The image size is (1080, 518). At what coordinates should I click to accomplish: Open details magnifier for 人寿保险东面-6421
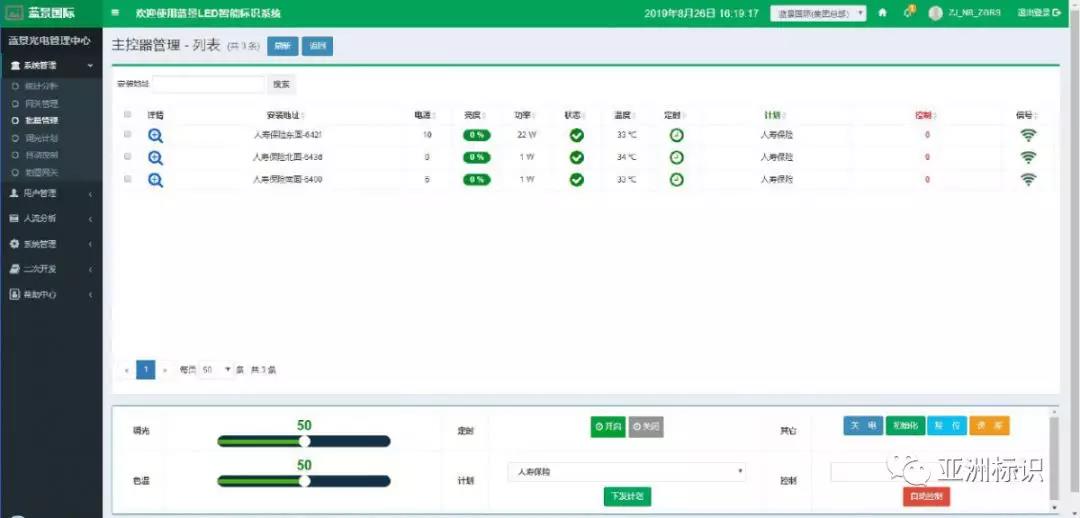click(x=155, y=135)
